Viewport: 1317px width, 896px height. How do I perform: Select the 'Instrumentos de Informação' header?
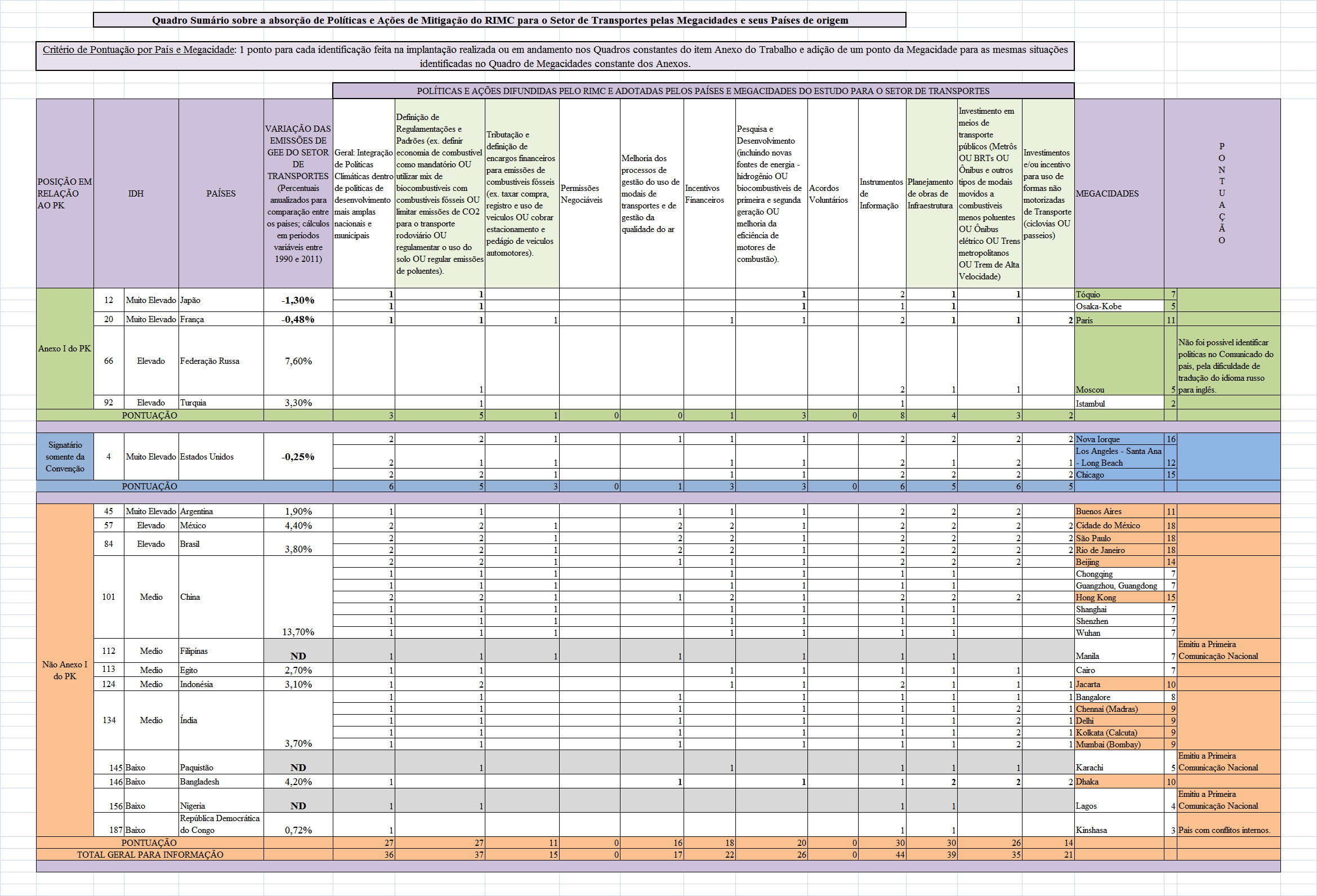(882, 193)
